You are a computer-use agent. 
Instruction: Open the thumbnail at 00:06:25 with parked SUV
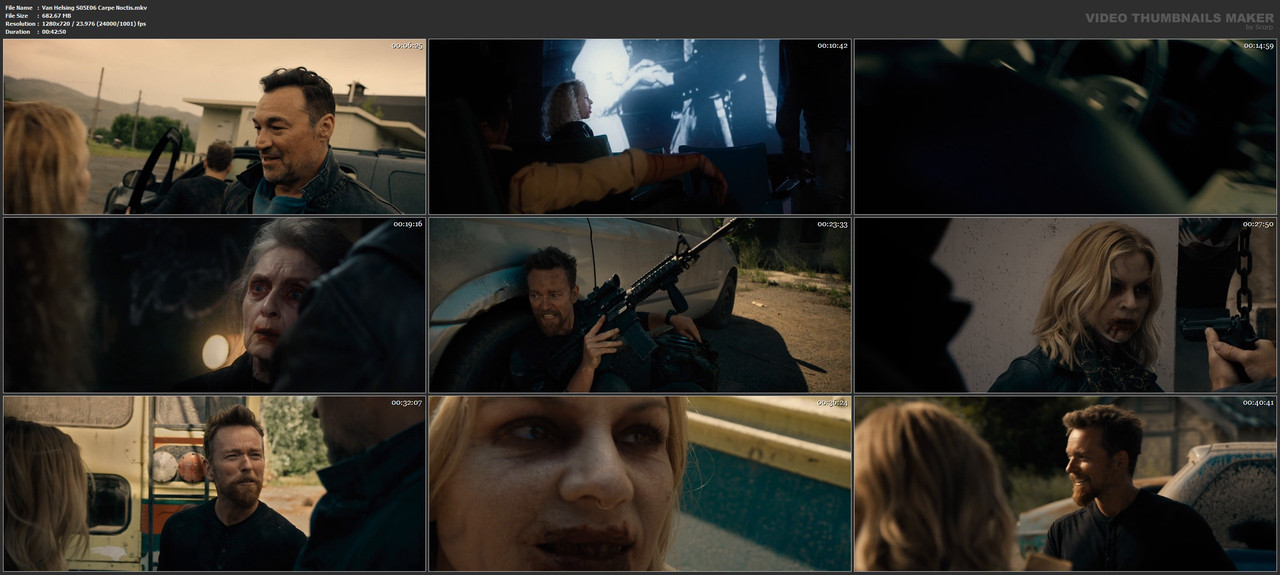[214, 127]
